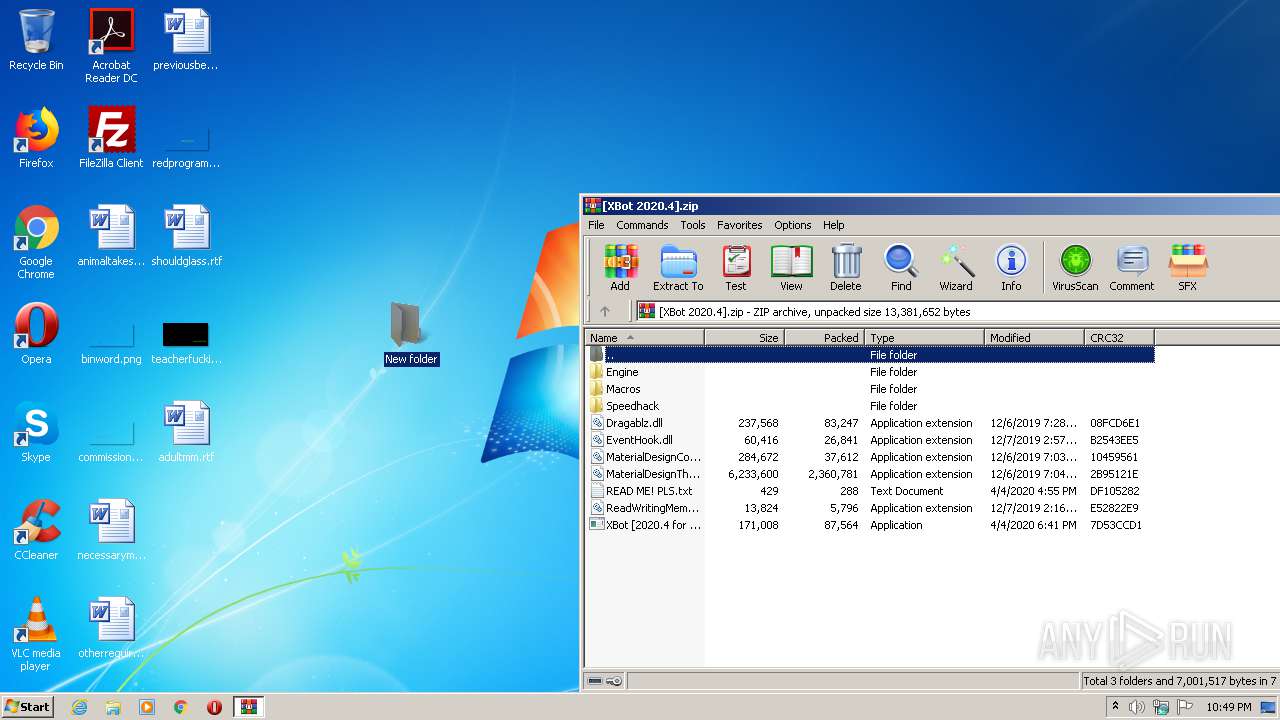Run VirusScan on the archive
This screenshot has width=1280, height=720.
pyautogui.click(x=1075, y=267)
